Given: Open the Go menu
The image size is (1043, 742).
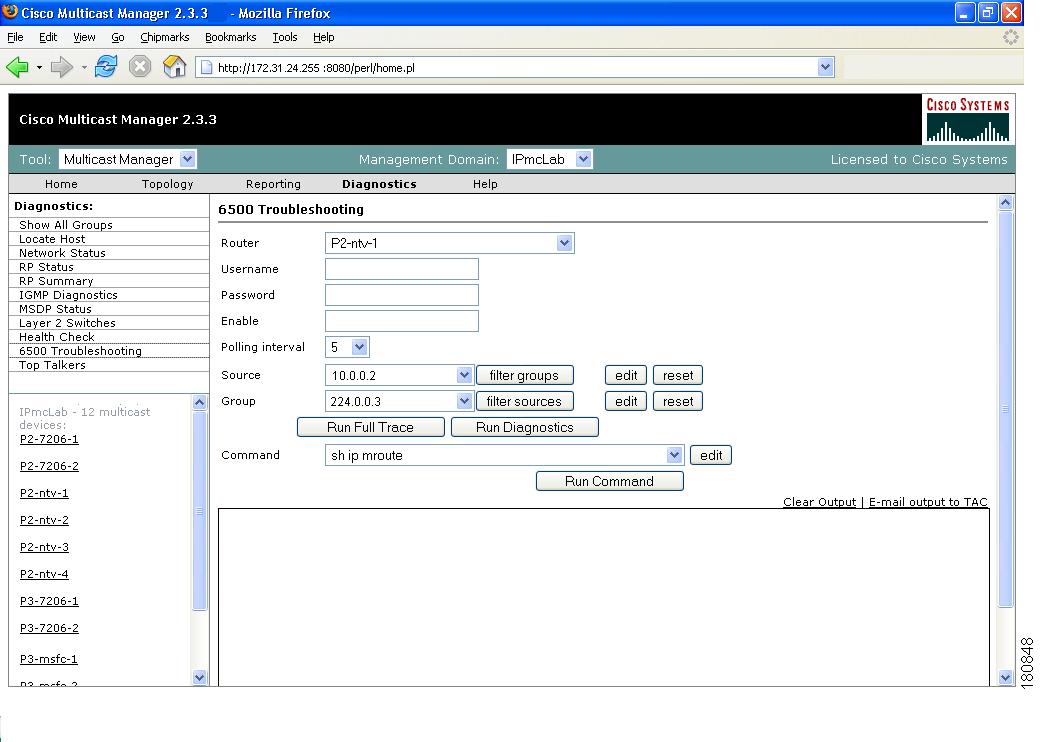Looking at the screenshot, I should tap(118, 37).
